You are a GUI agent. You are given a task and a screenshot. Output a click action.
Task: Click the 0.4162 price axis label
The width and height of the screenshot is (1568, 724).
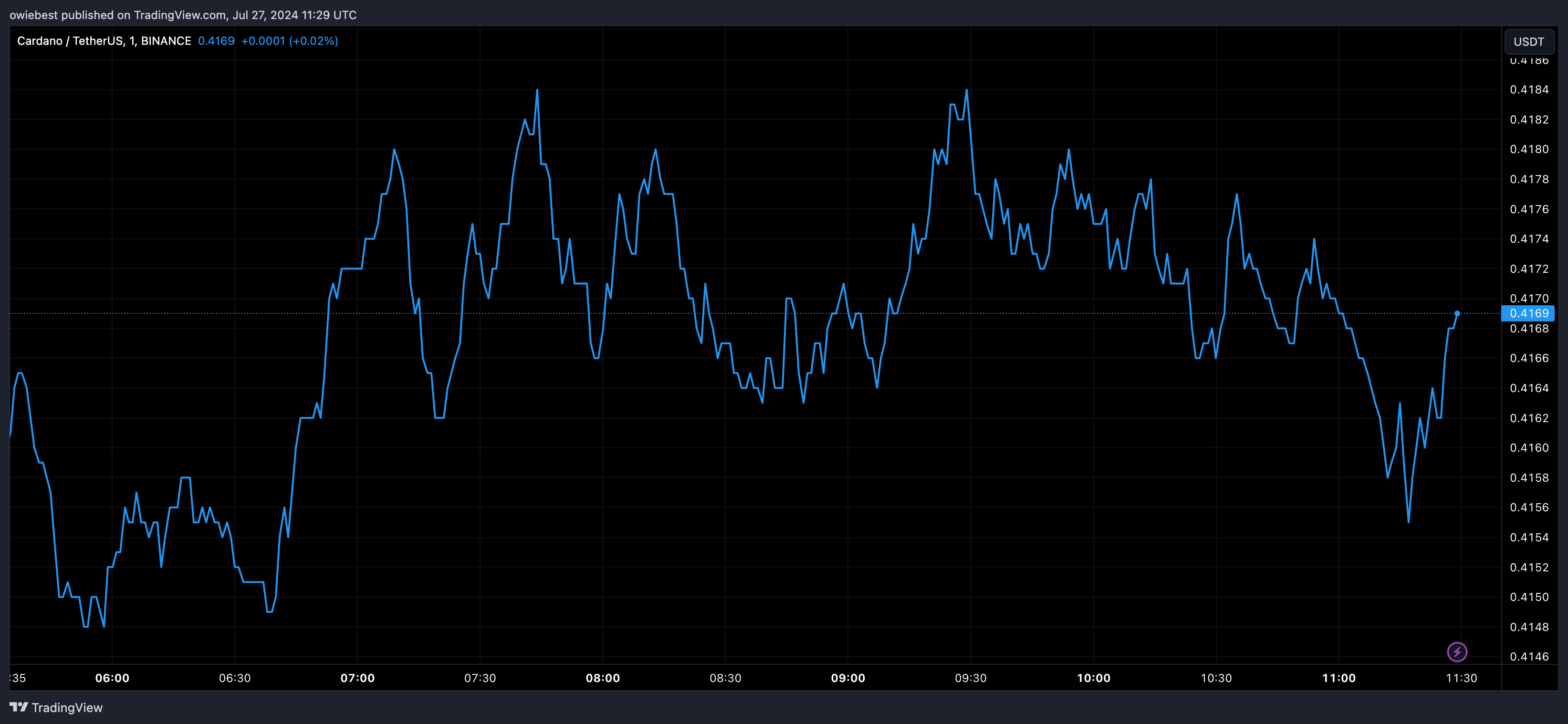tap(1529, 418)
